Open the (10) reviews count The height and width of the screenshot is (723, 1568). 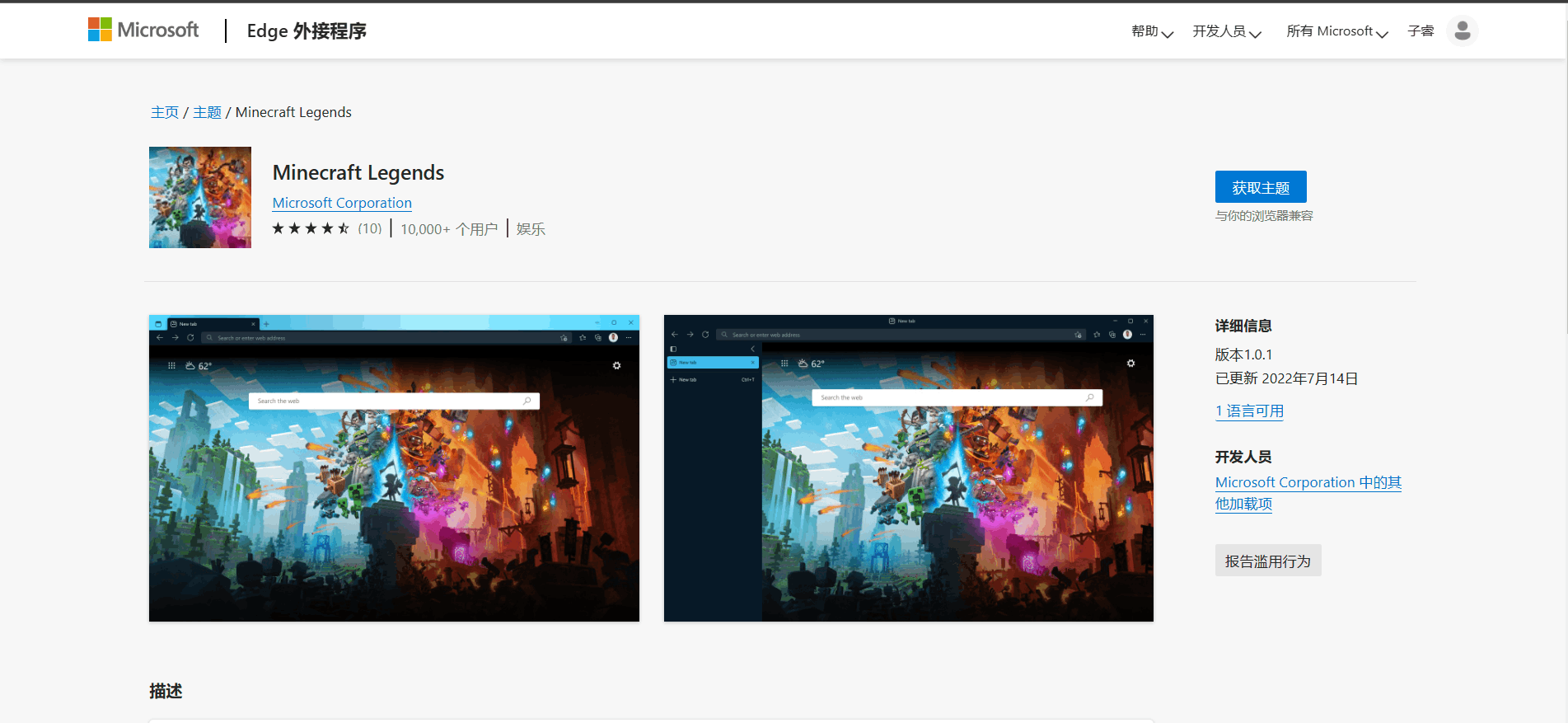370,228
